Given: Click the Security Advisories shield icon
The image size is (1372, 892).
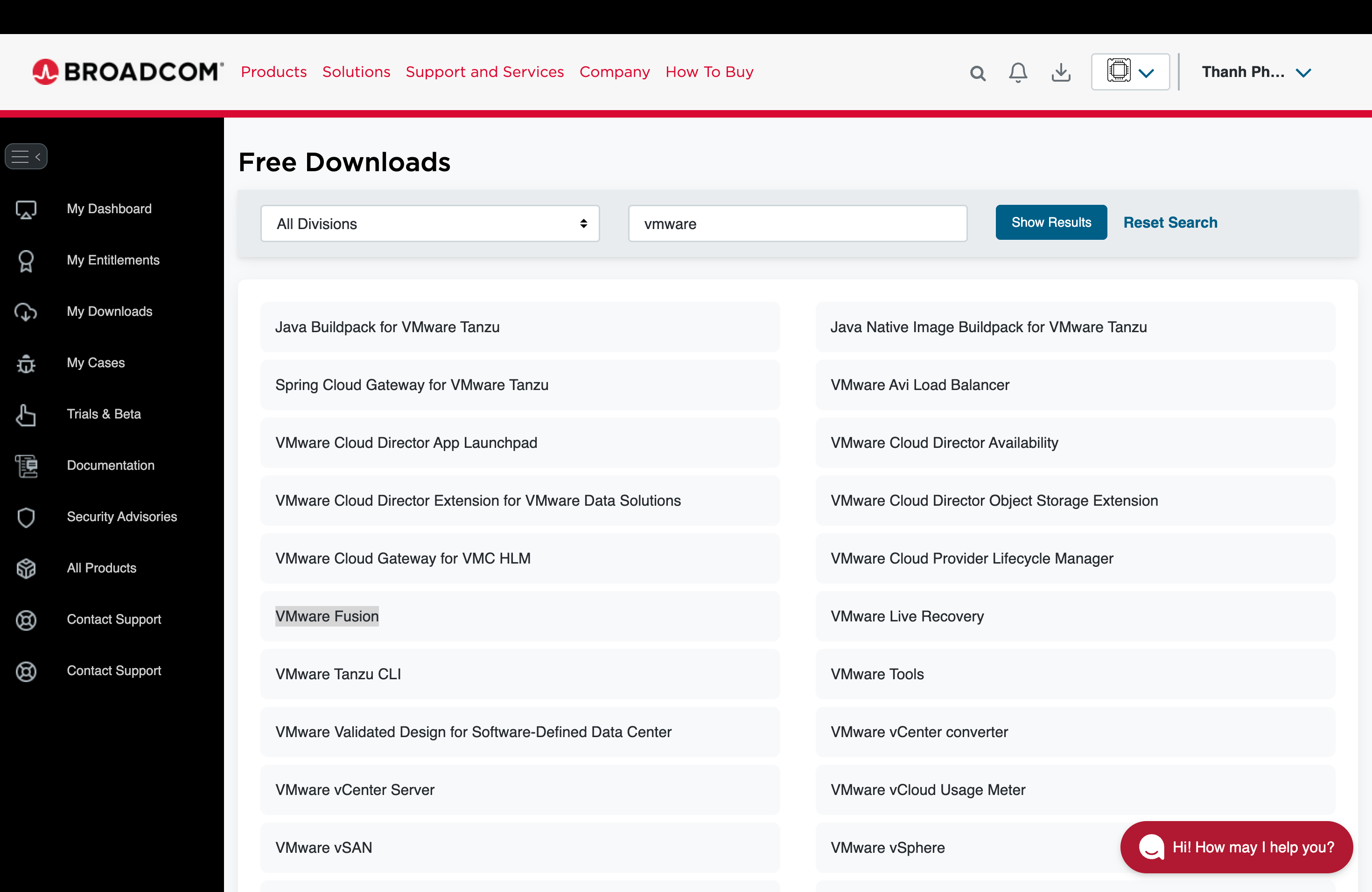Looking at the screenshot, I should [26, 517].
